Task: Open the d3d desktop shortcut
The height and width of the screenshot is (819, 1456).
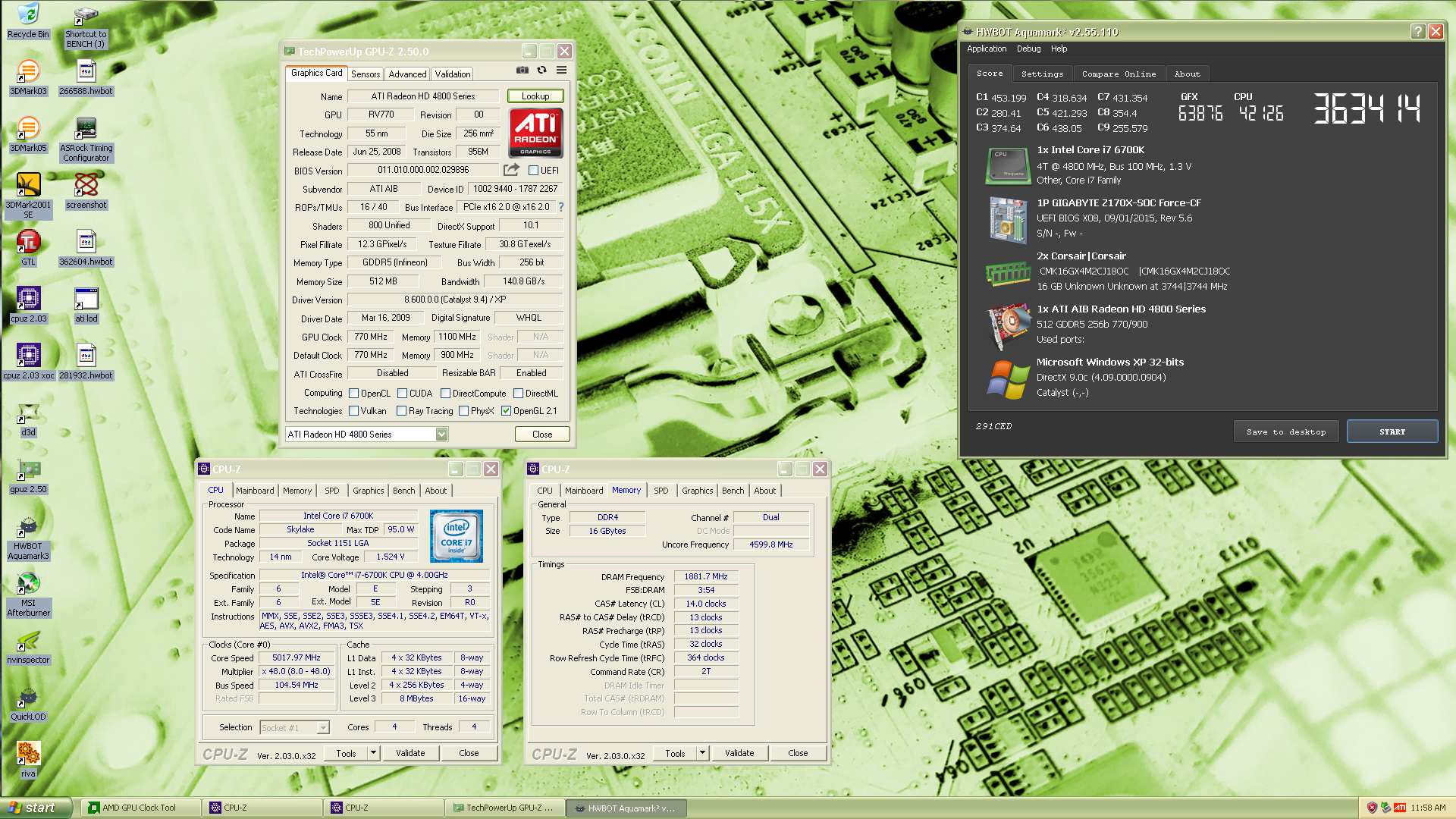Action: (28, 419)
